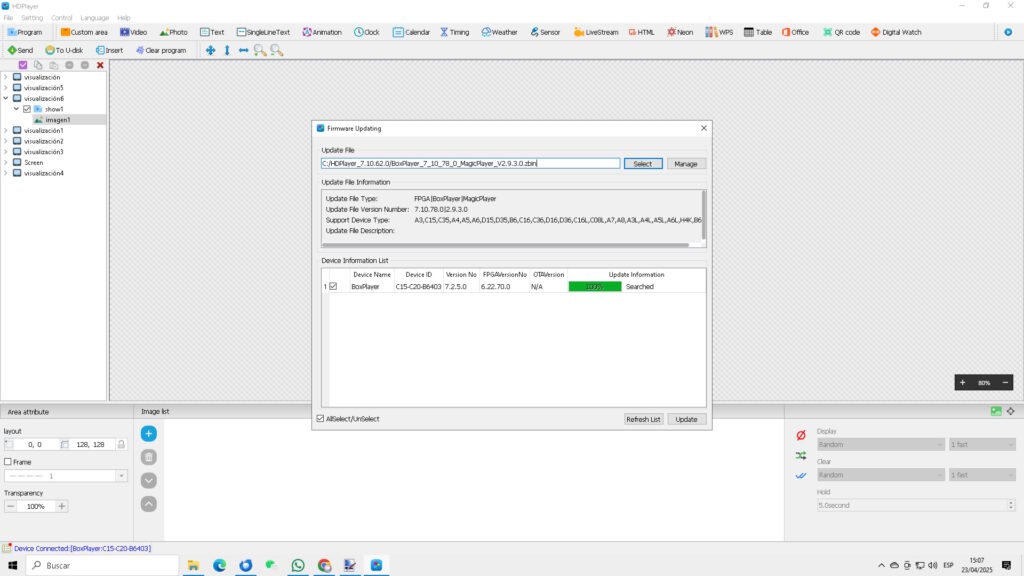Image resolution: width=1024 pixels, height=576 pixels.
Task: Open the Language menu
Action: [95, 18]
